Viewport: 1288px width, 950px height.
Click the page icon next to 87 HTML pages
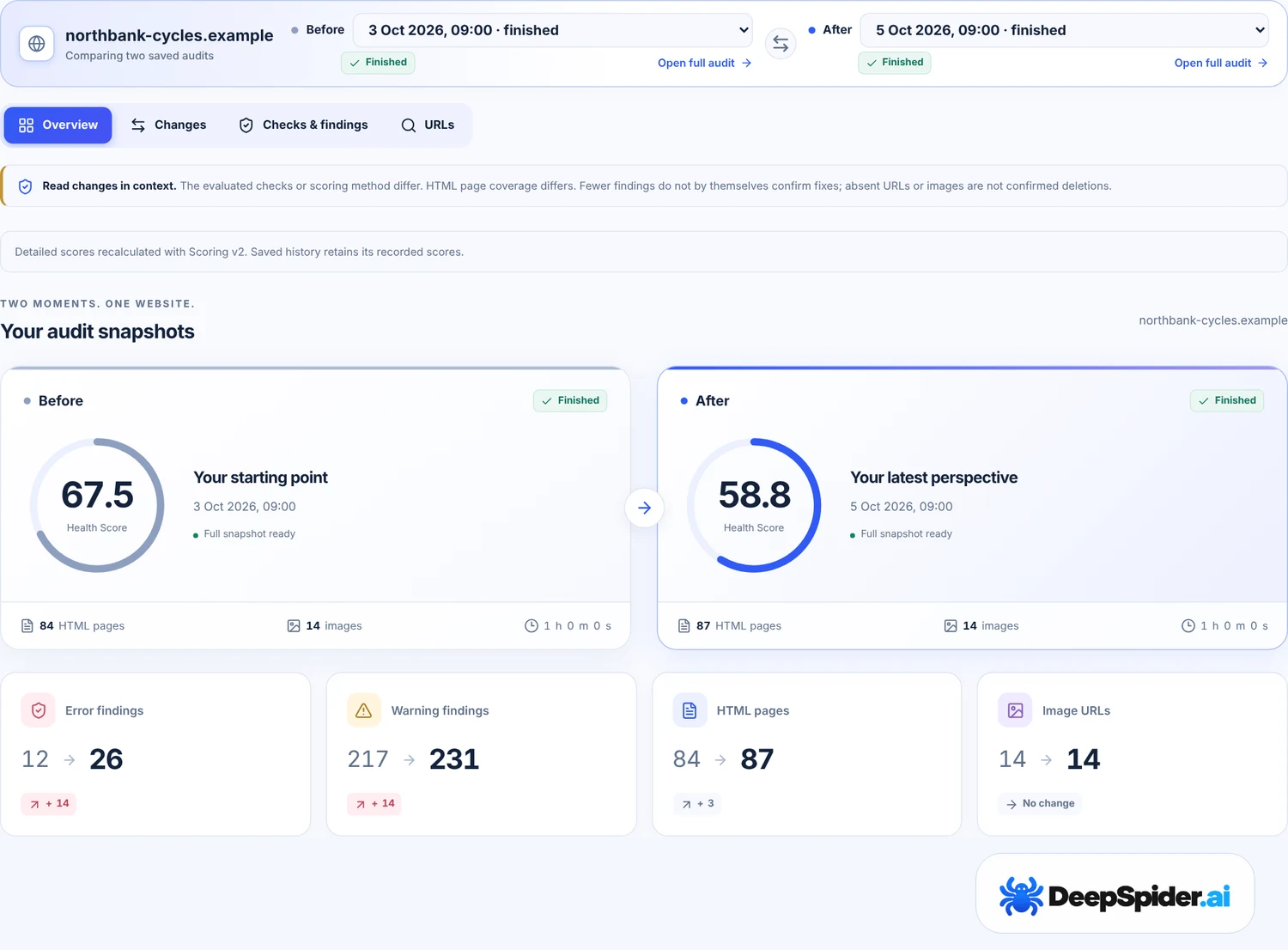pyautogui.click(x=684, y=626)
